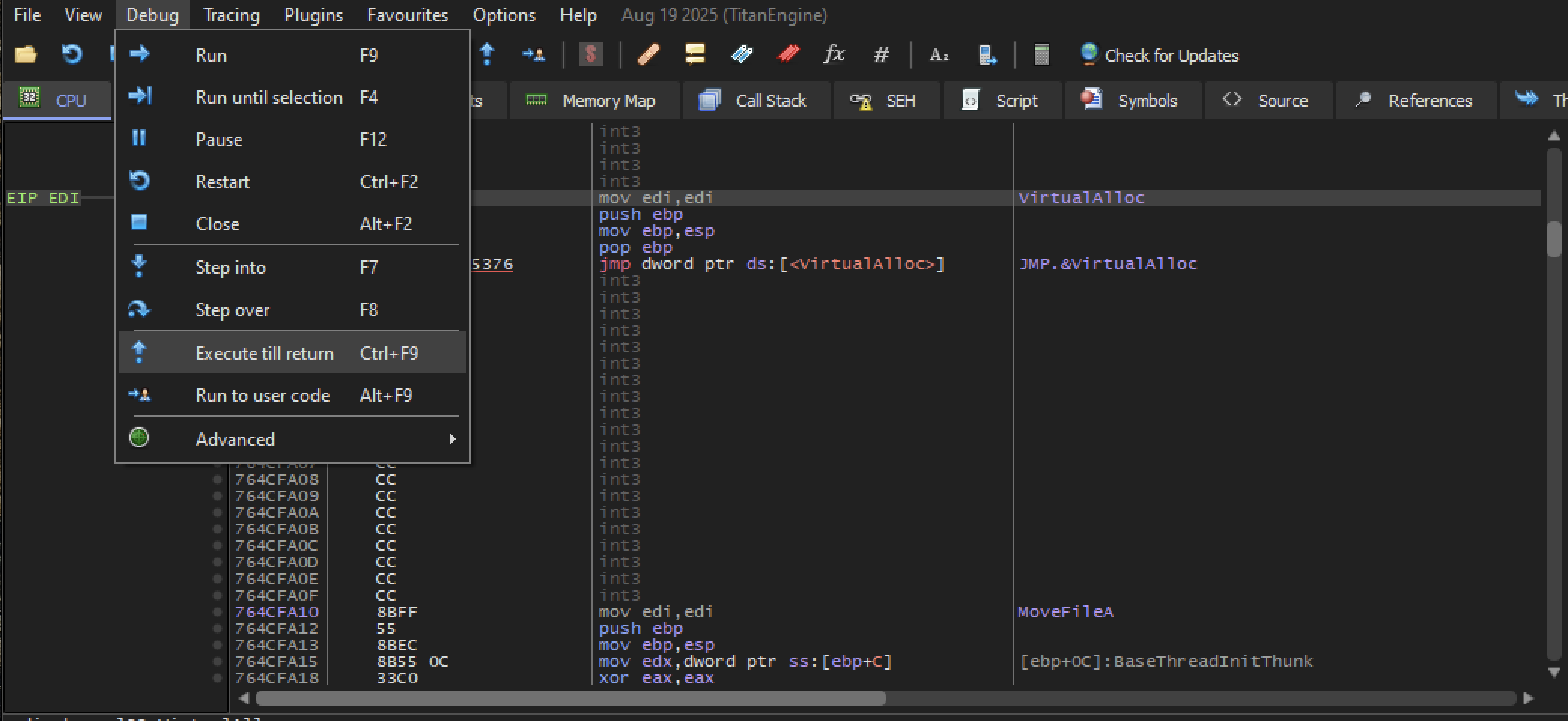Switch to the Symbols tab
Image resolution: width=1568 pixels, height=721 pixels.
(1132, 101)
